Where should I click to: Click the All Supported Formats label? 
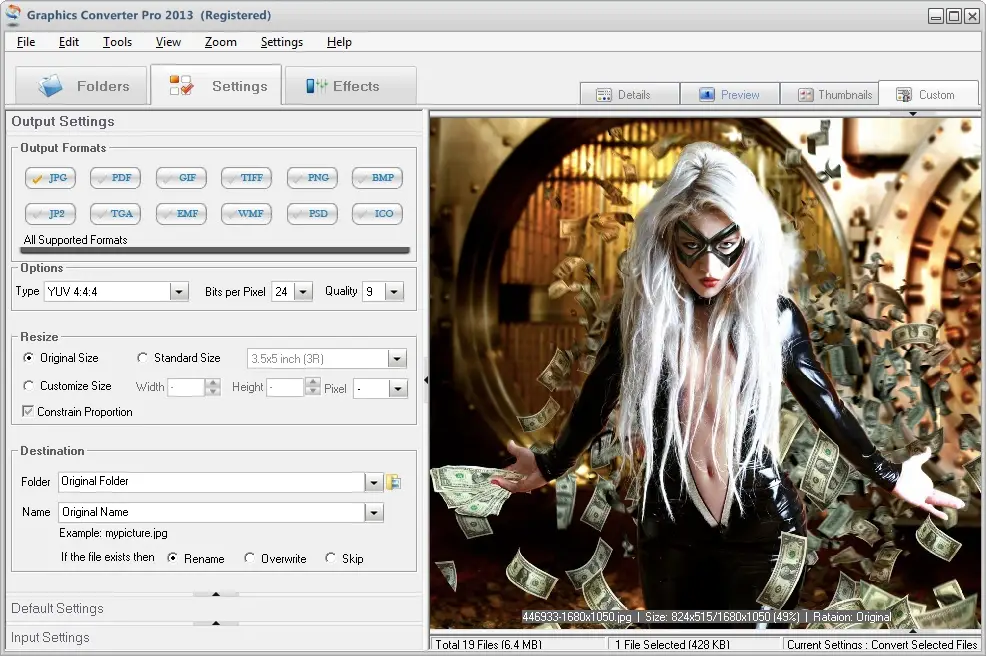point(75,240)
